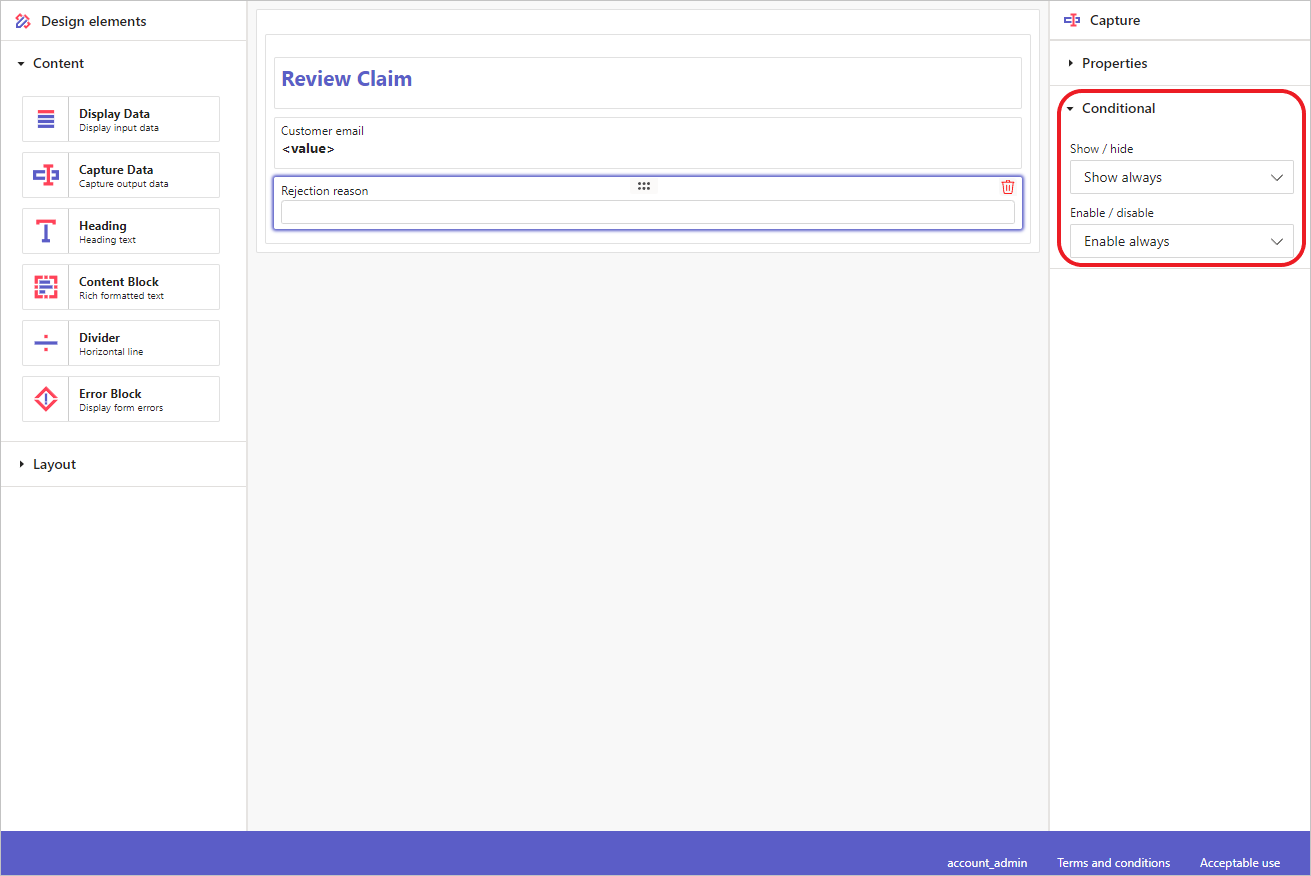This screenshot has height=876, width=1311.
Task: Click the 'Rejection reason' field label
Action: click(324, 191)
